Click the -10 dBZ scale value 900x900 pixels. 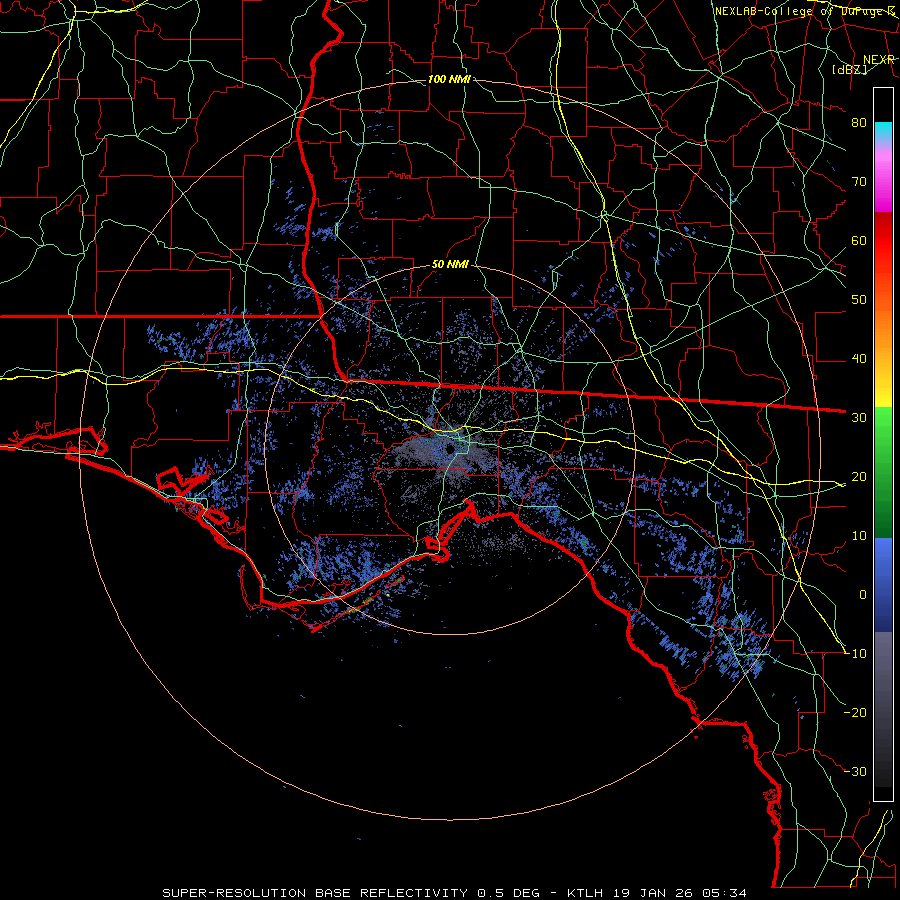855,654
